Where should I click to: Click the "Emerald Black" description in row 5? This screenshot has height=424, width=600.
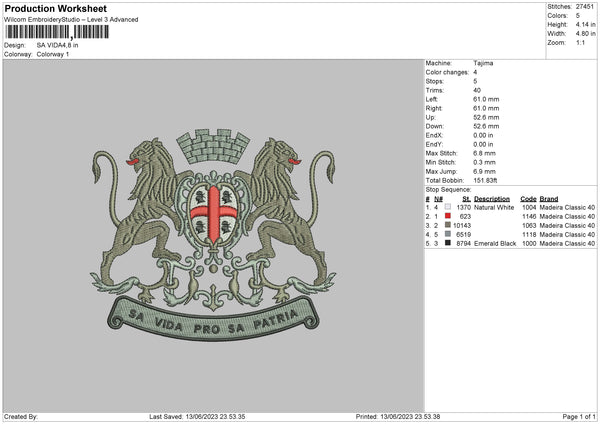pos(495,243)
